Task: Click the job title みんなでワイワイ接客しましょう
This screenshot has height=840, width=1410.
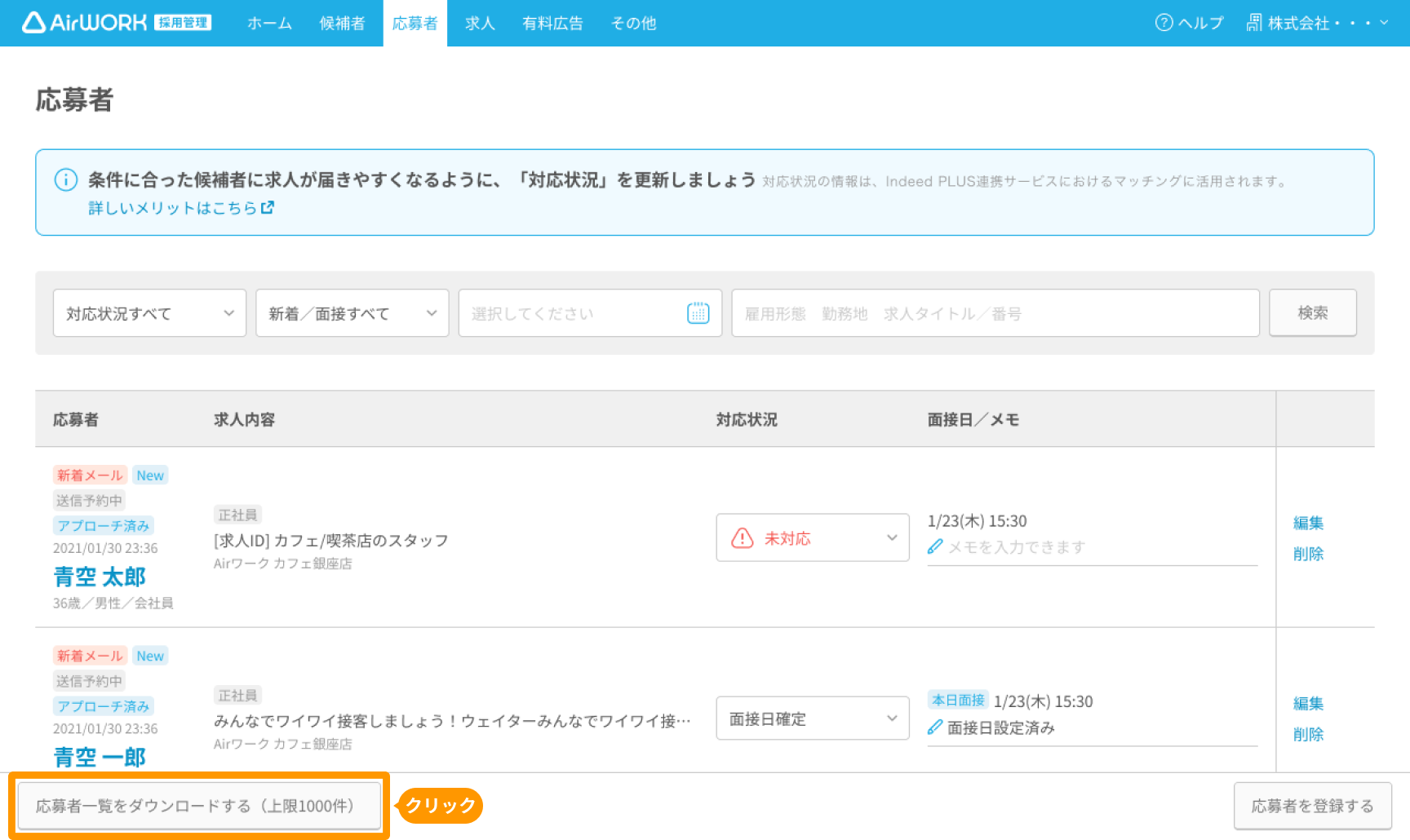Action: pos(452,721)
